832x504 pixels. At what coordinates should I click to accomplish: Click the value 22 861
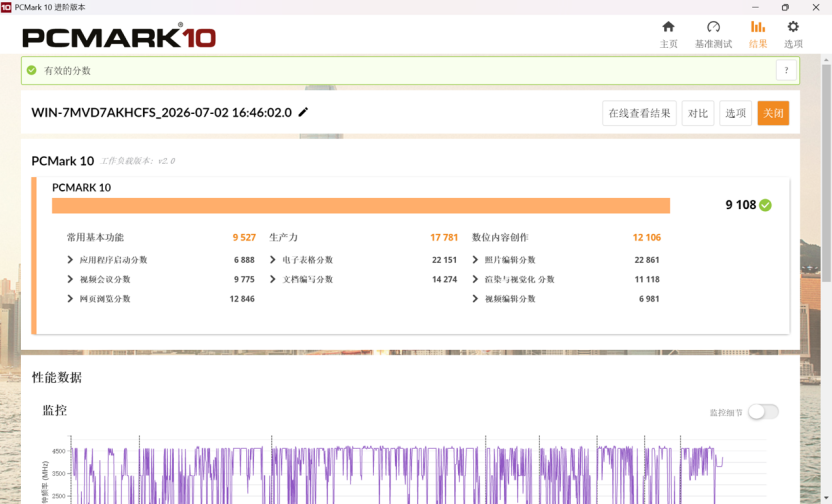[647, 260]
